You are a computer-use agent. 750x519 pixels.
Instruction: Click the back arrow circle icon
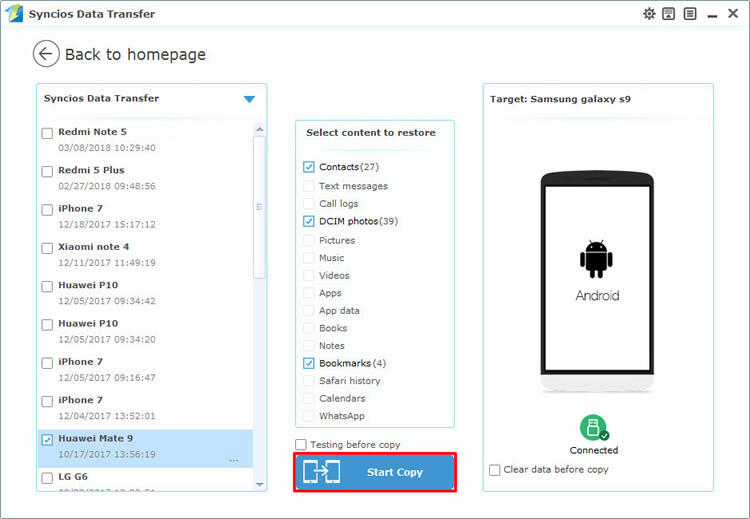tap(46, 54)
